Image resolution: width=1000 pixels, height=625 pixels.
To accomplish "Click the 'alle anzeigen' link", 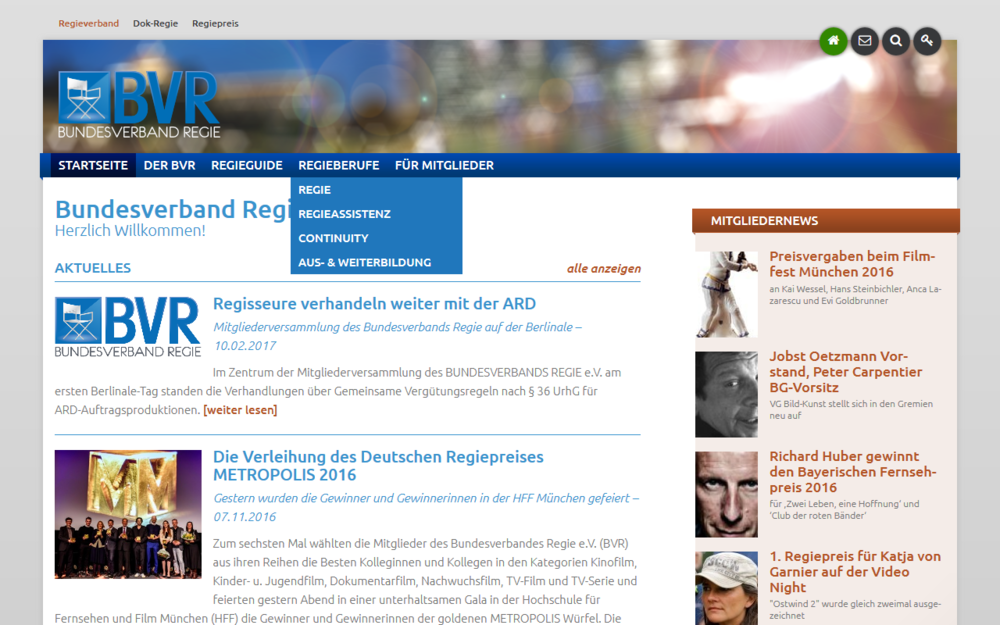I will coord(604,268).
